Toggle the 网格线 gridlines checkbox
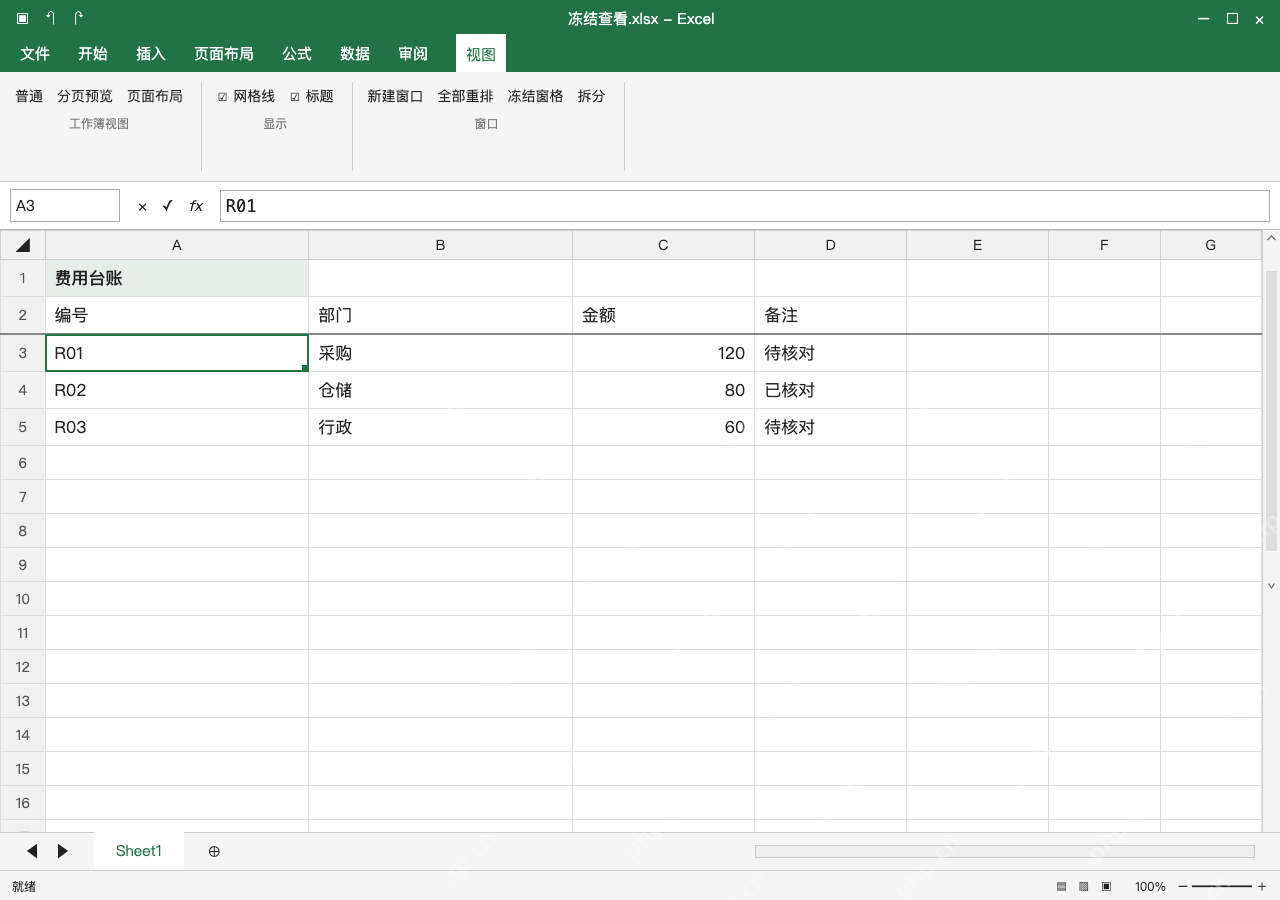 coord(222,97)
